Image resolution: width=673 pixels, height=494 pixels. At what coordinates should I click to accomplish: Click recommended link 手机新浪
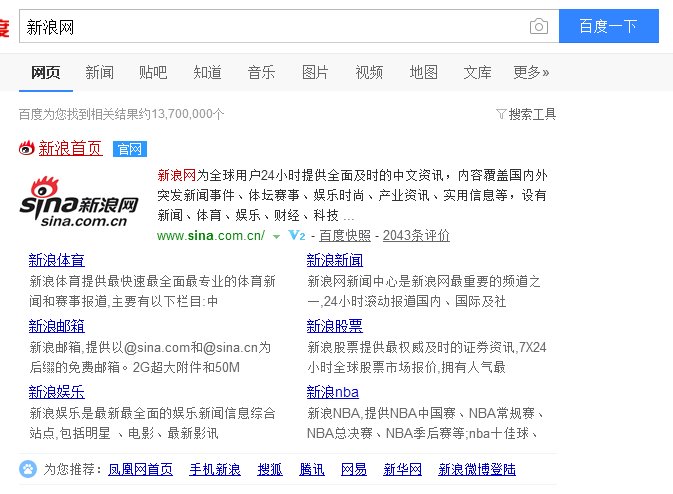215,469
